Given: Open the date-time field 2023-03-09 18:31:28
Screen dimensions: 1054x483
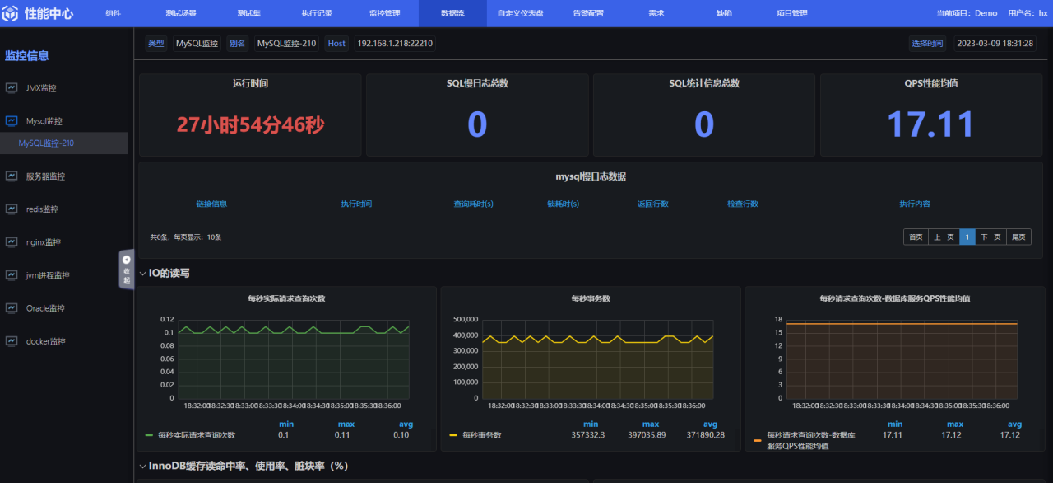Looking at the screenshot, I should pyautogui.click(x=995, y=43).
